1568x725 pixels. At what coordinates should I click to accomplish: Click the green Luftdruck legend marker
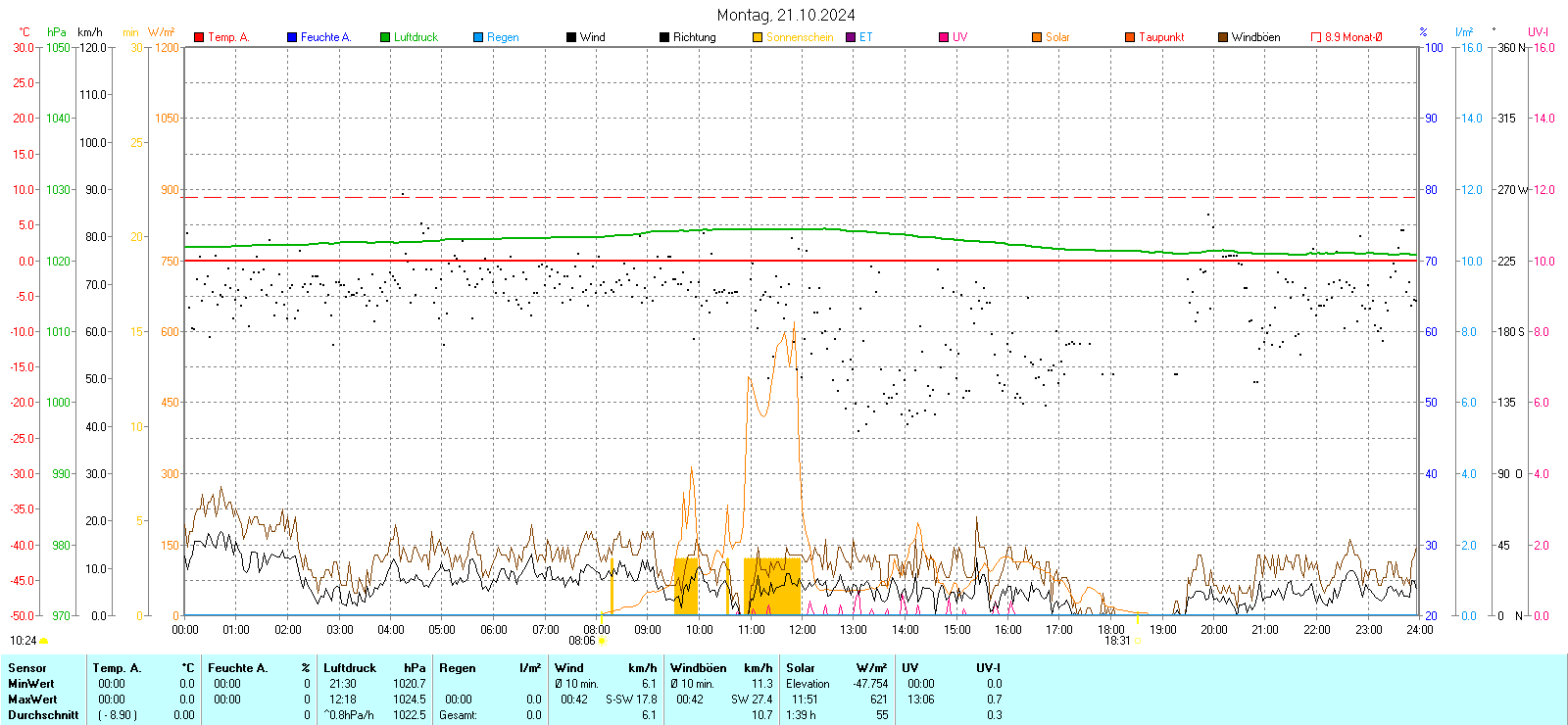click(x=385, y=37)
